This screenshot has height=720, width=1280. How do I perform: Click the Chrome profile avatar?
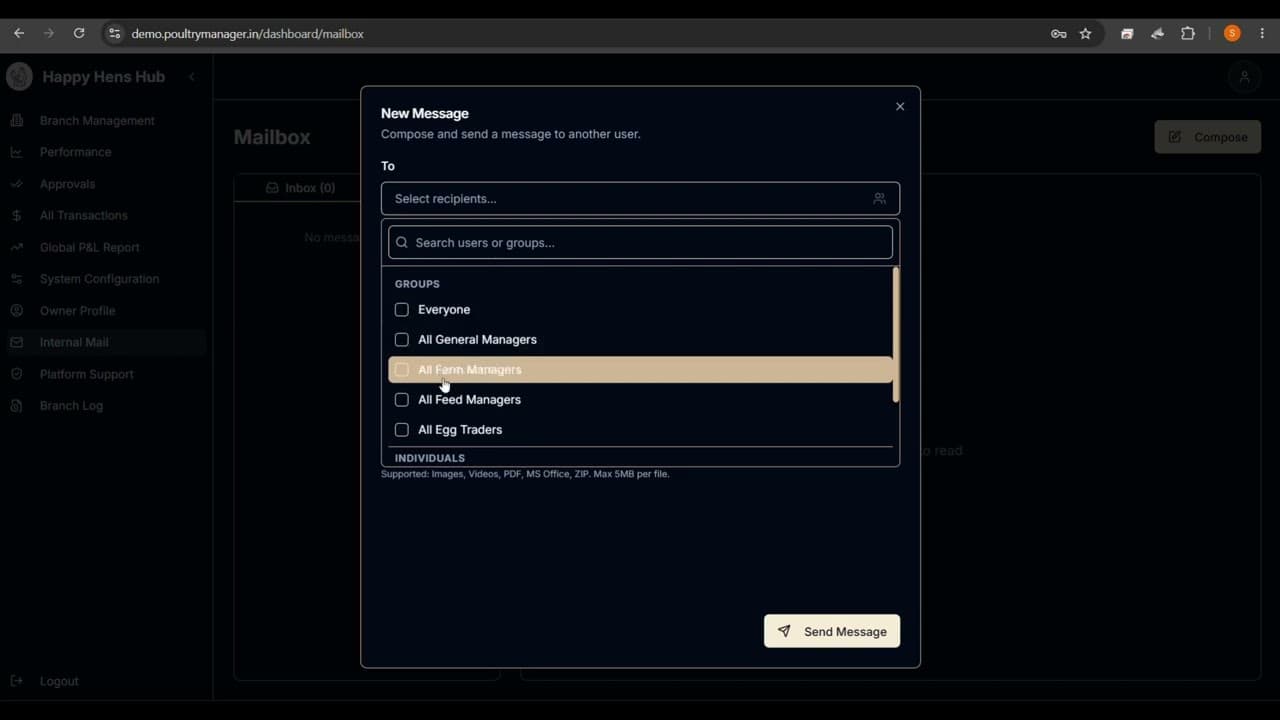[x=1232, y=34]
